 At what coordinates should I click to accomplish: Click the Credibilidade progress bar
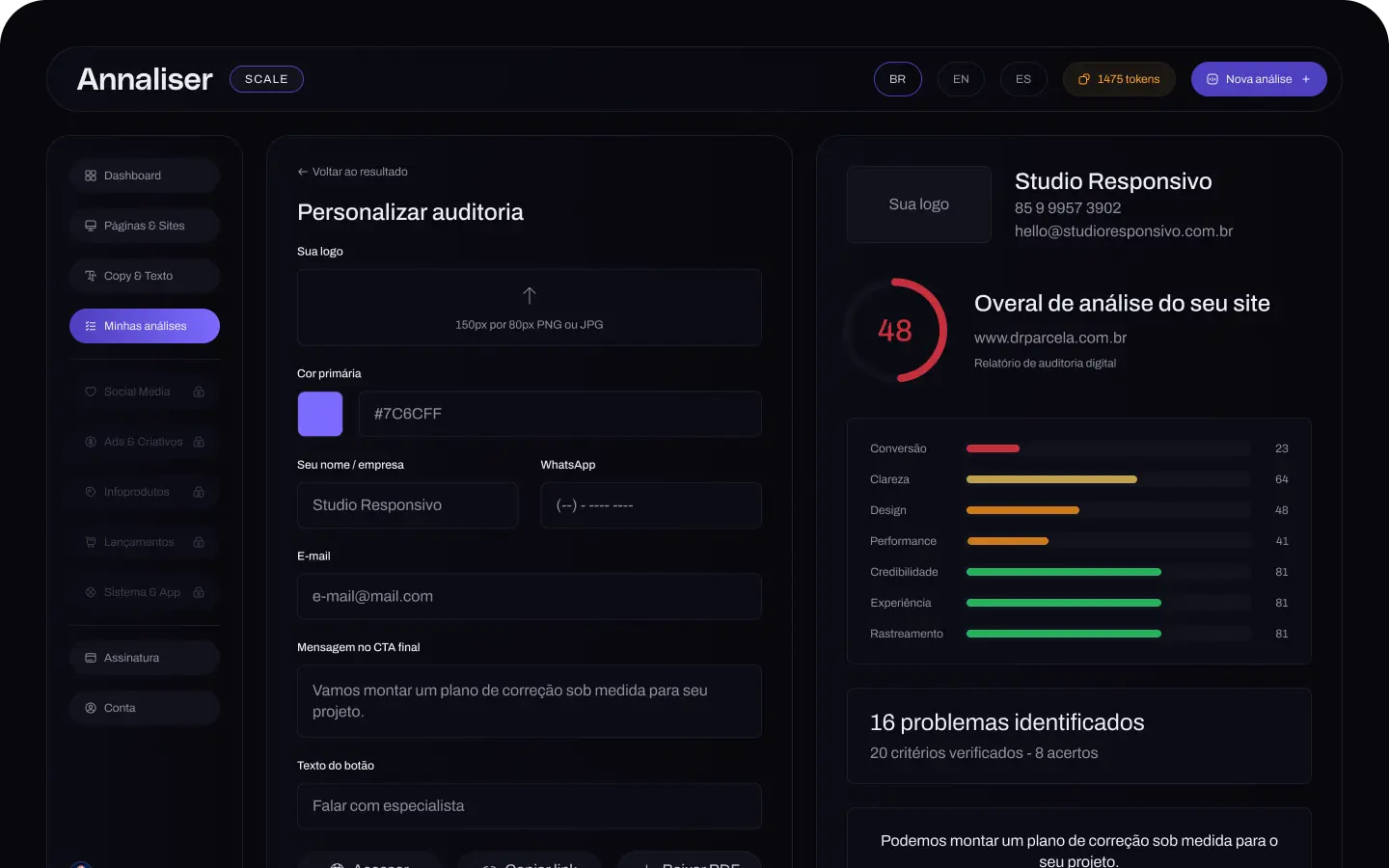(1108, 572)
